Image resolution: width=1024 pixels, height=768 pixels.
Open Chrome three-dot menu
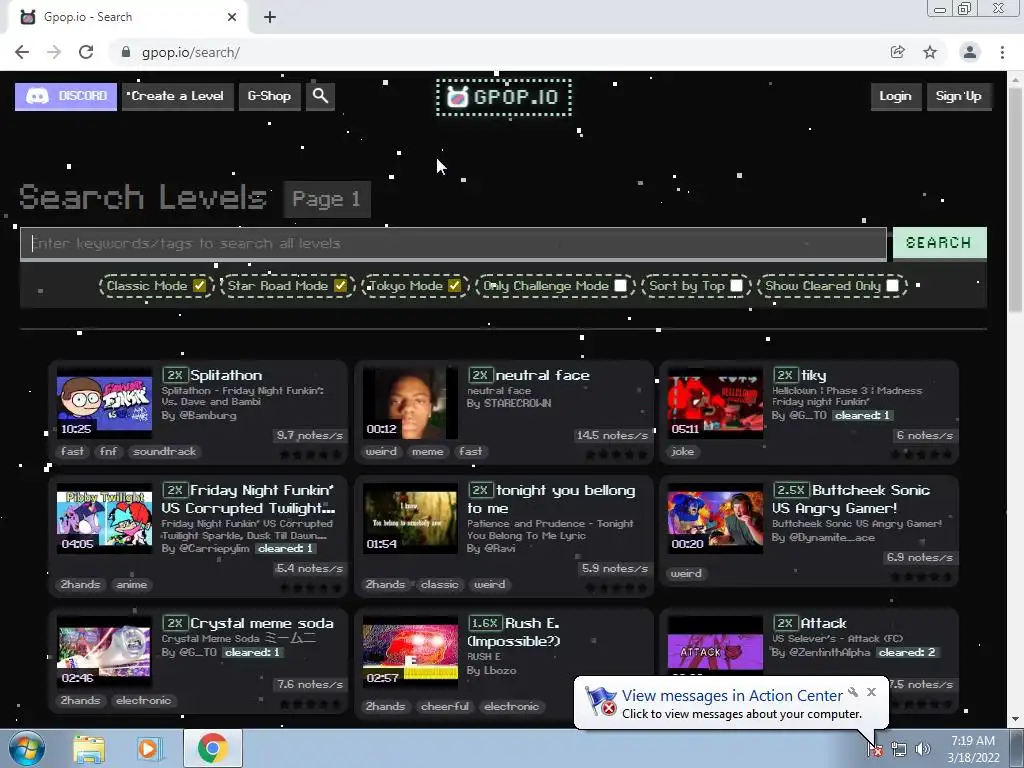click(1002, 52)
